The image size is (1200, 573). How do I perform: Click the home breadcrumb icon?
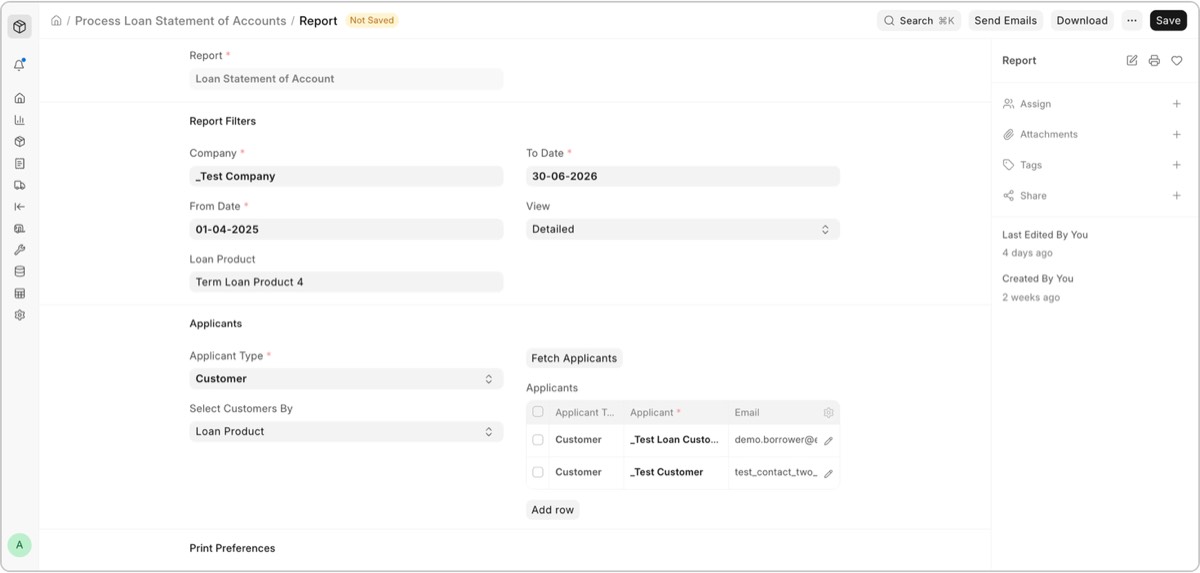[56, 20]
